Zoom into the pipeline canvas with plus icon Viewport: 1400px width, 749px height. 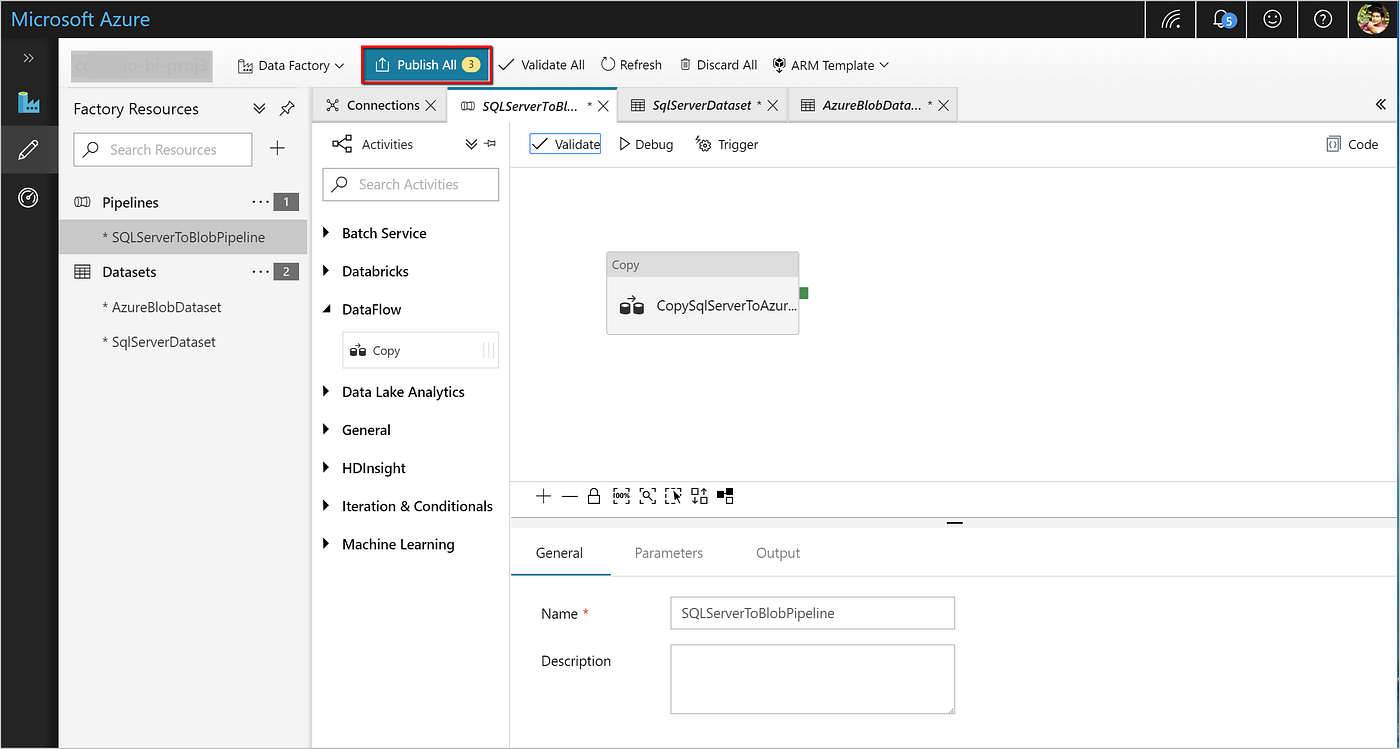pyautogui.click(x=543, y=495)
